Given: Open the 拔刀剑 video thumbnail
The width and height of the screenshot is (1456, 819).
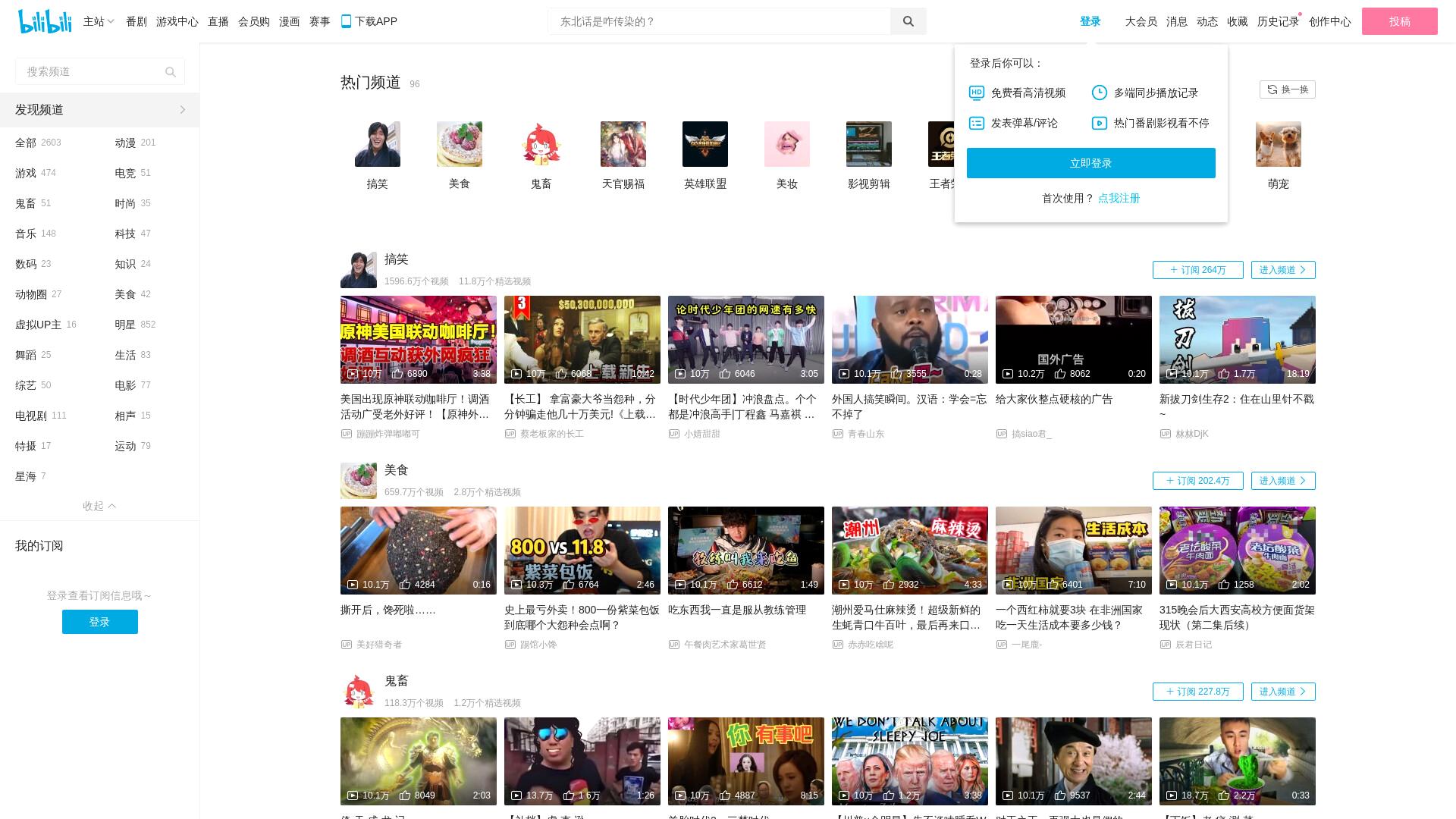Looking at the screenshot, I should point(1238,340).
